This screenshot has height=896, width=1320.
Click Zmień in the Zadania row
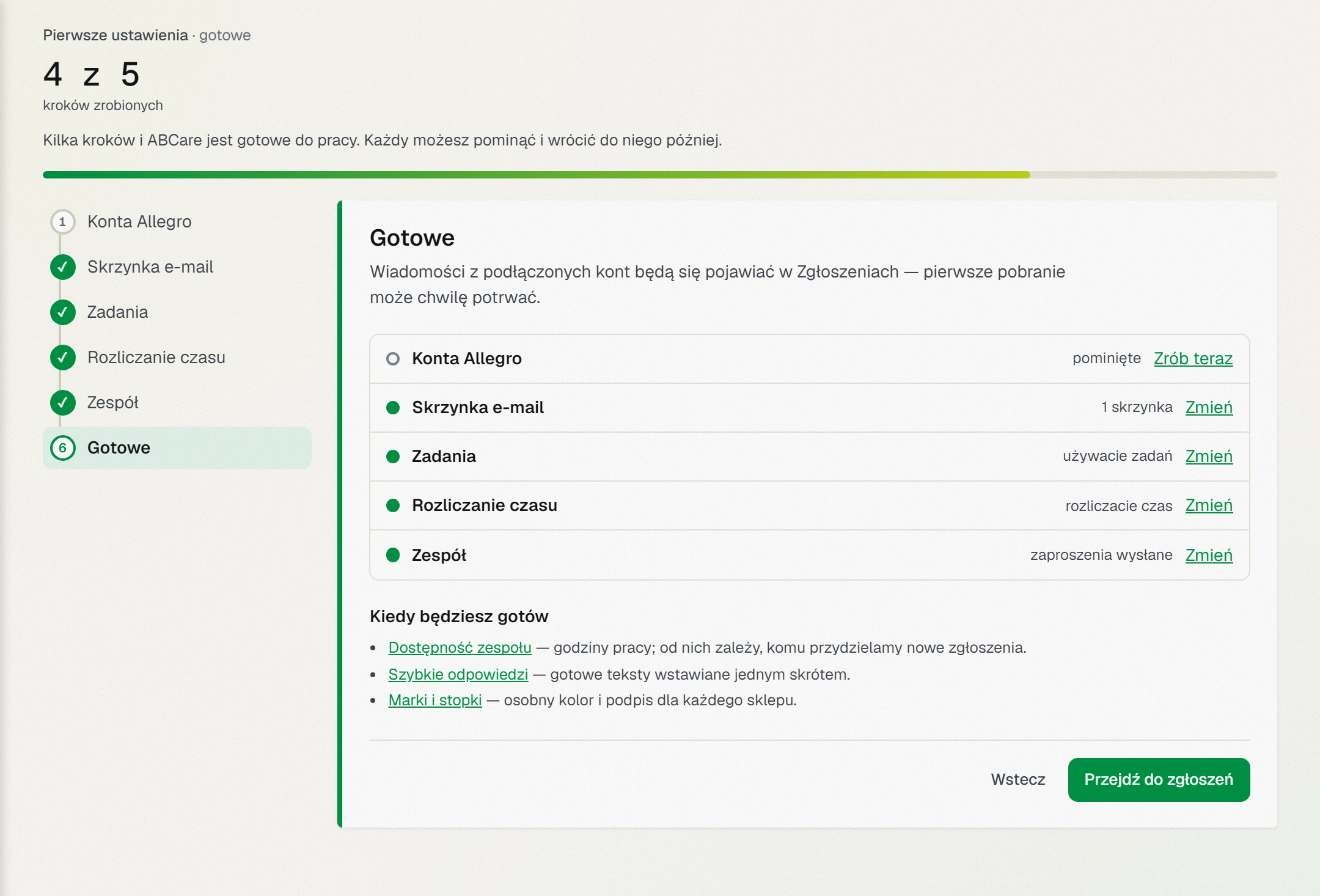[x=1209, y=457]
